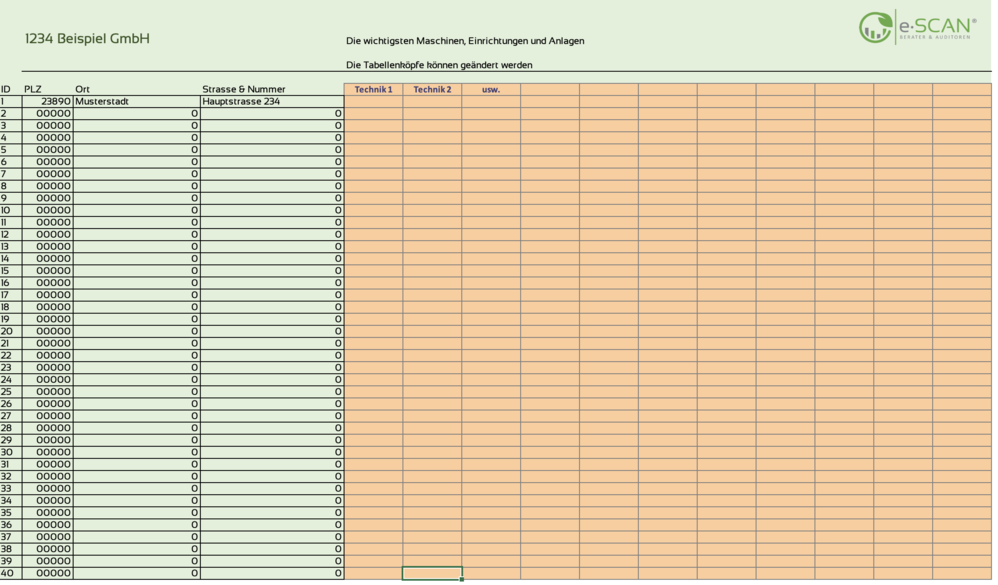This screenshot has height=585, width=998.
Task: Click the Ort cell in row 9
Action: (x=137, y=198)
